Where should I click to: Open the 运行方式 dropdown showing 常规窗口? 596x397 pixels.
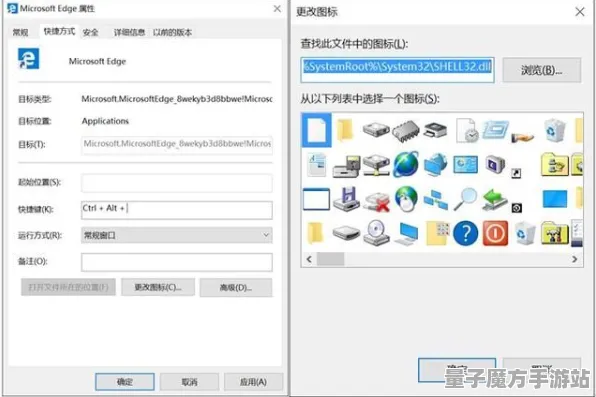click(x=177, y=235)
